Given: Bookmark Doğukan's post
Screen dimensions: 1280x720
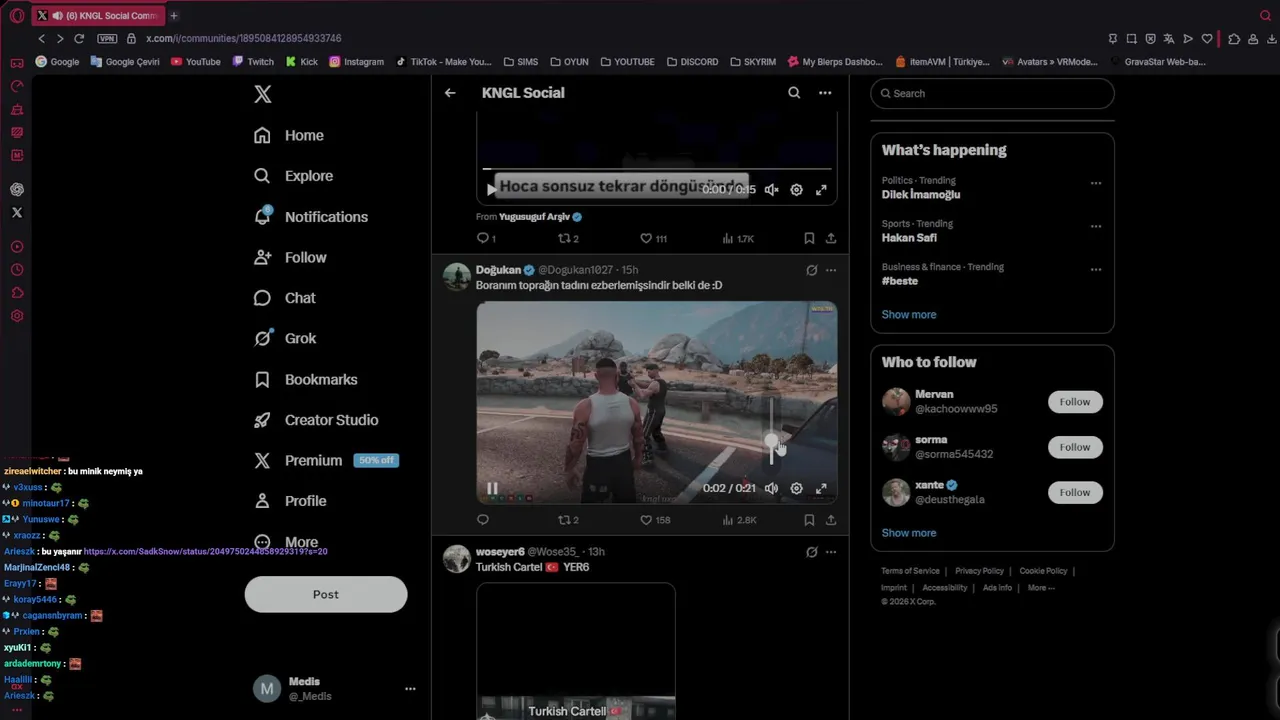Looking at the screenshot, I should point(809,520).
